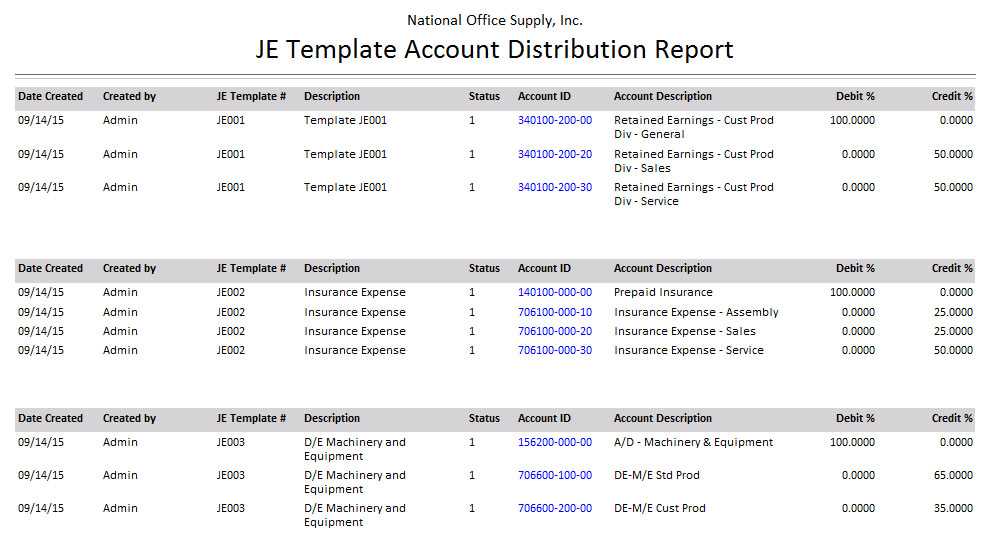Select the Insurance Expense - Assembly description
This screenshot has width=992, height=552.
coord(696,312)
